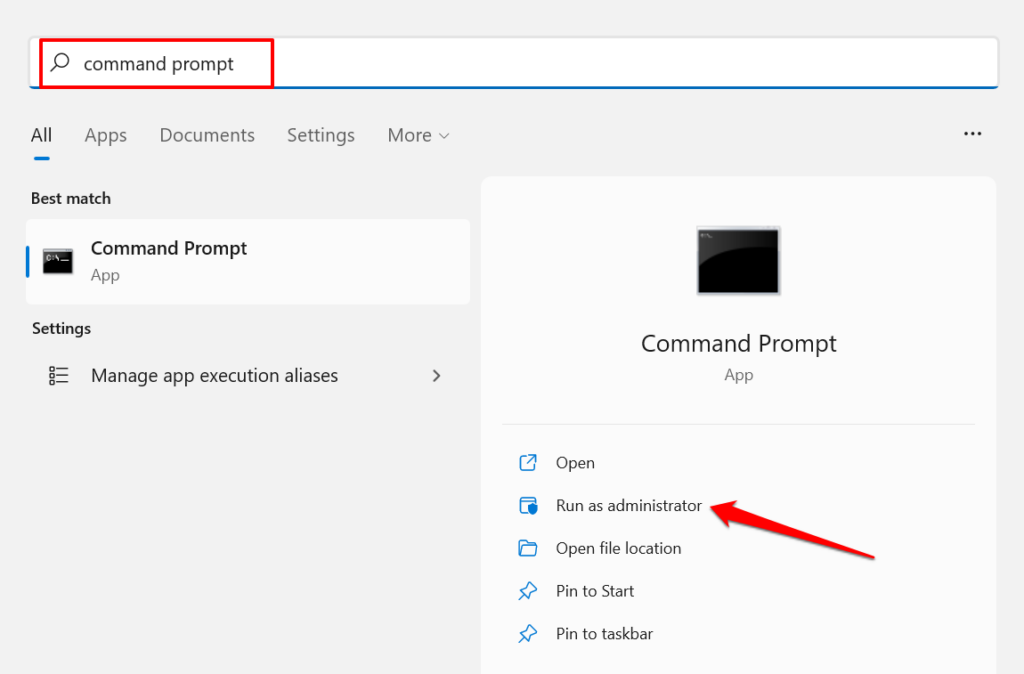Click the Open icon in actions list
This screenshot has height=674, width=1024.
528,463
